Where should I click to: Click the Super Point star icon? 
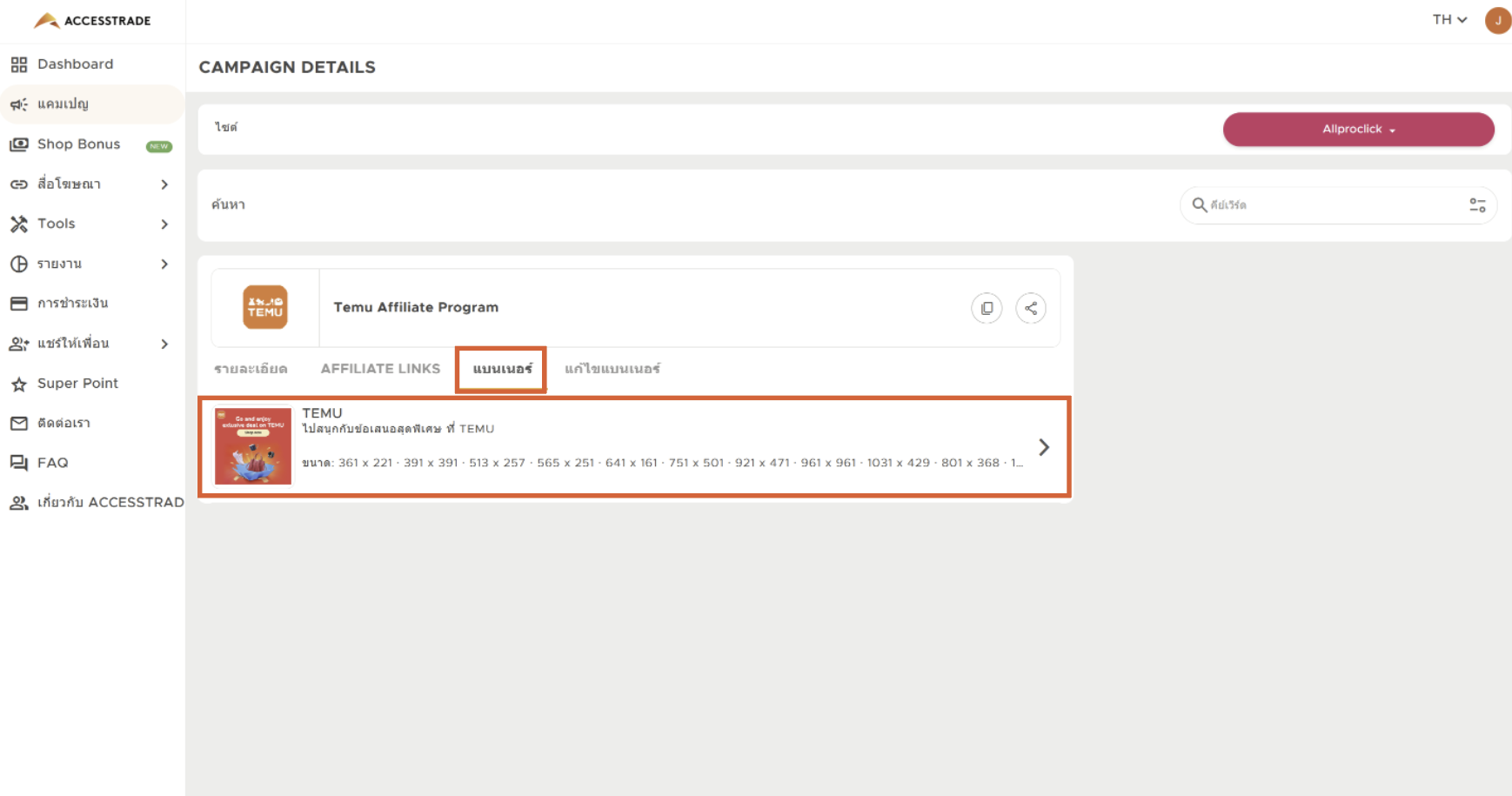tap(19, 384)
